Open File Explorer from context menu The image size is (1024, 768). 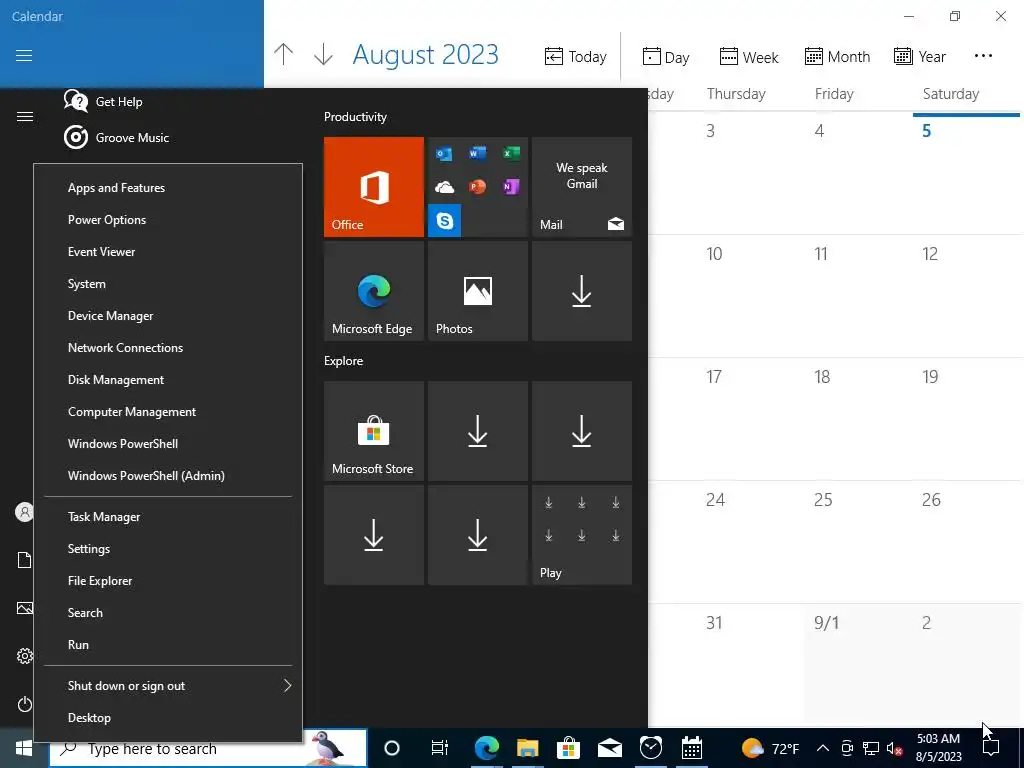pos(168,581)
